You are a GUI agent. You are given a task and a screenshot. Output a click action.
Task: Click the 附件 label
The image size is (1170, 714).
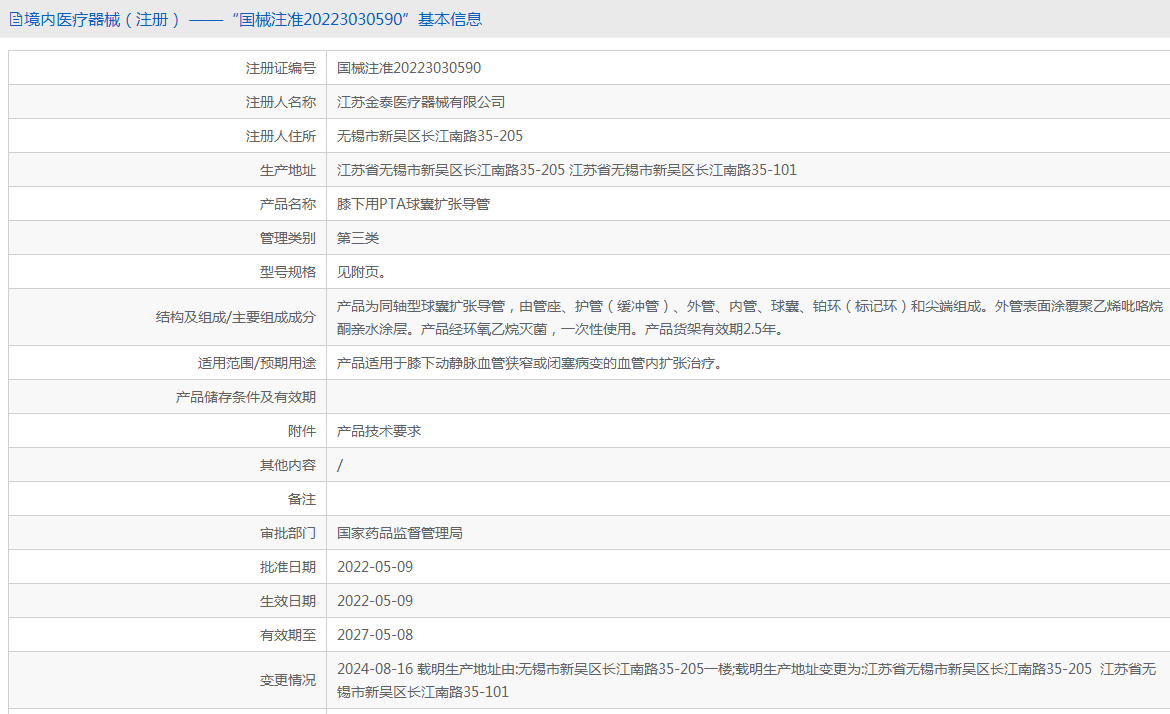coord(301,431)
